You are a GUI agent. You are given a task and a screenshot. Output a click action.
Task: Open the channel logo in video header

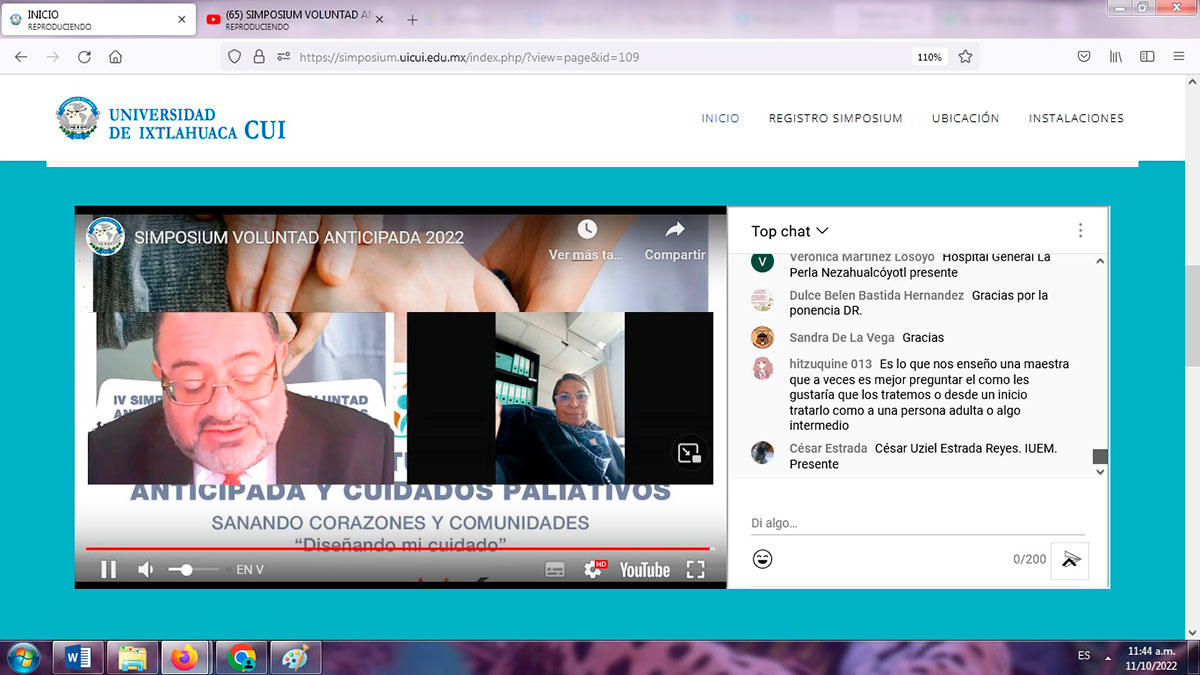pos(106,237)
